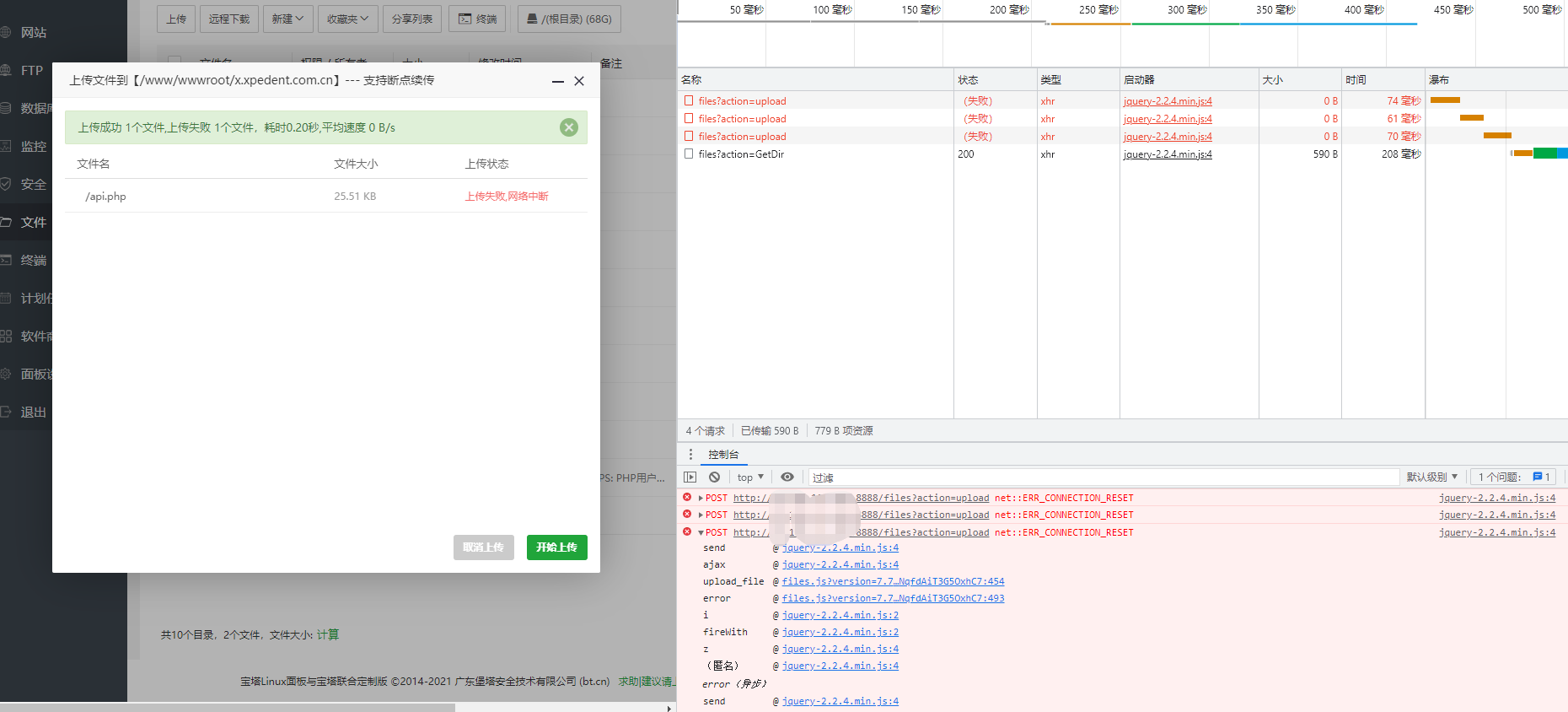Screen dimensions: 1568x712
Task: Open the 分享列表 share list button
Action: point(412,19)
